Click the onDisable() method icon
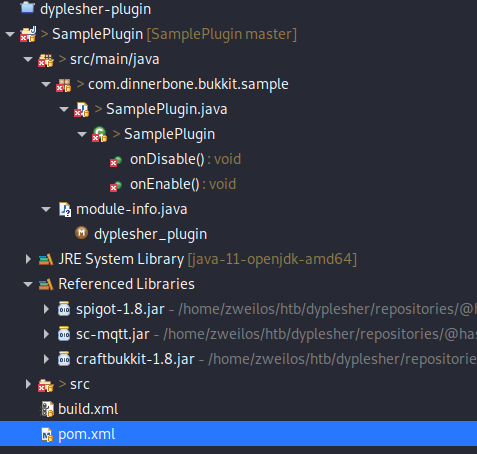 click(116, 161)
